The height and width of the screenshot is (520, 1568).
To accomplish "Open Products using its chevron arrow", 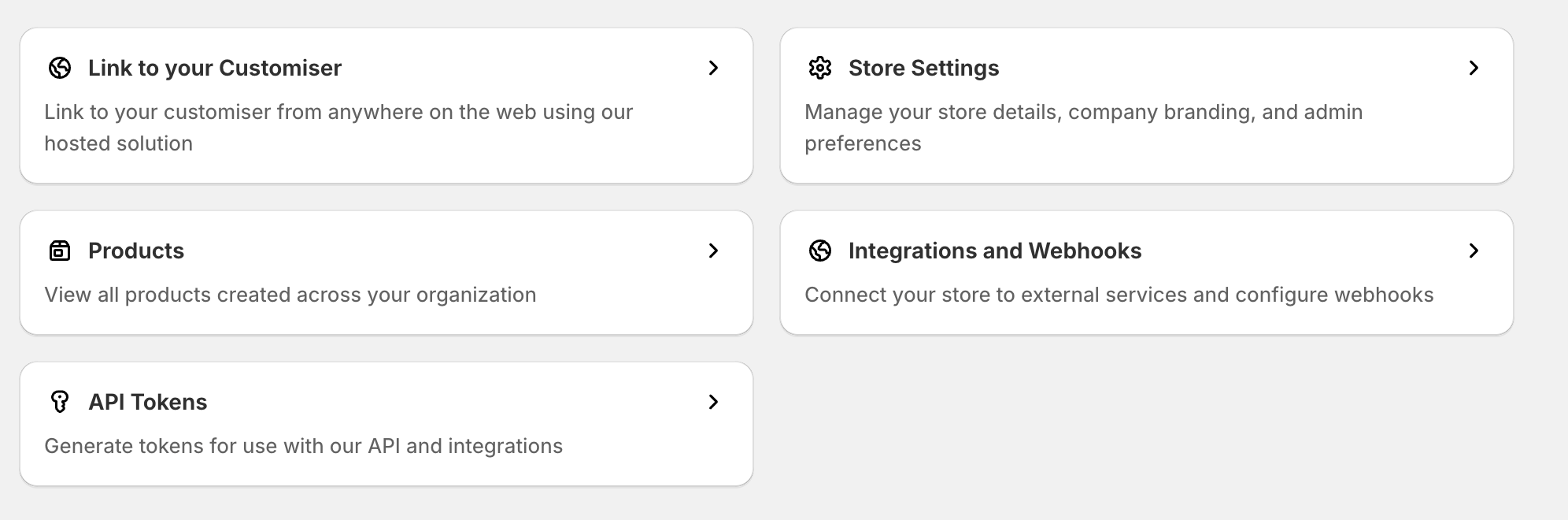I will (x=713, y=251).
